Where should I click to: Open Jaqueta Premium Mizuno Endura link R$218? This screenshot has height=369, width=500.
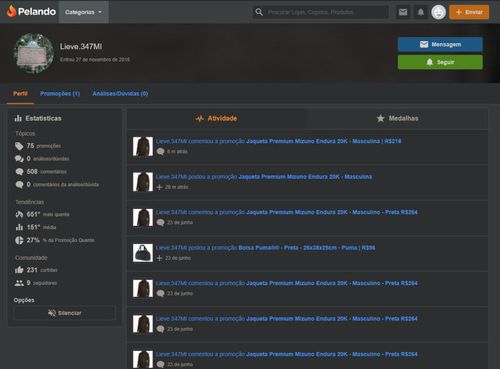coord(324,141)
